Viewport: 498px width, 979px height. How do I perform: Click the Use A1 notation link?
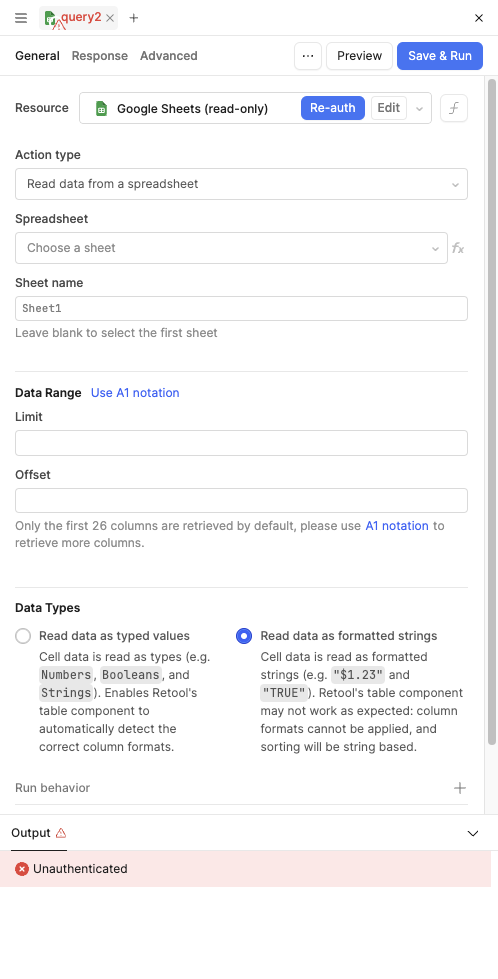[135, 393]
